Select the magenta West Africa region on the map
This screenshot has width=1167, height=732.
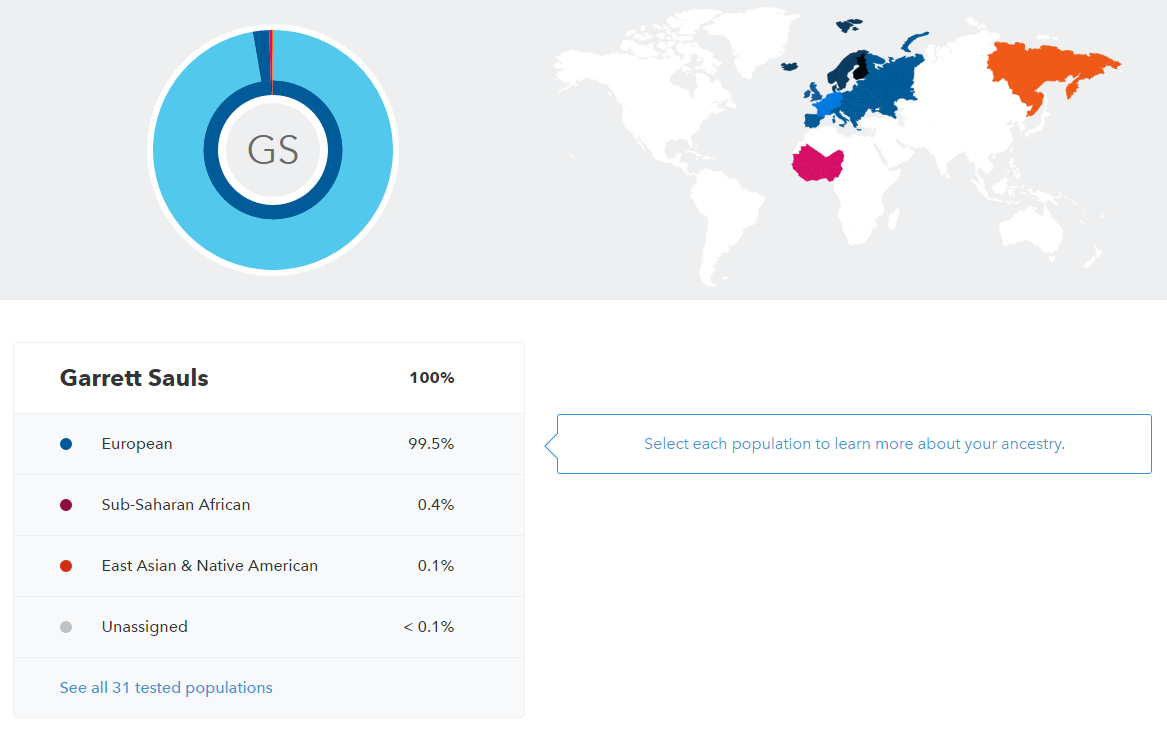coord(818,162)
